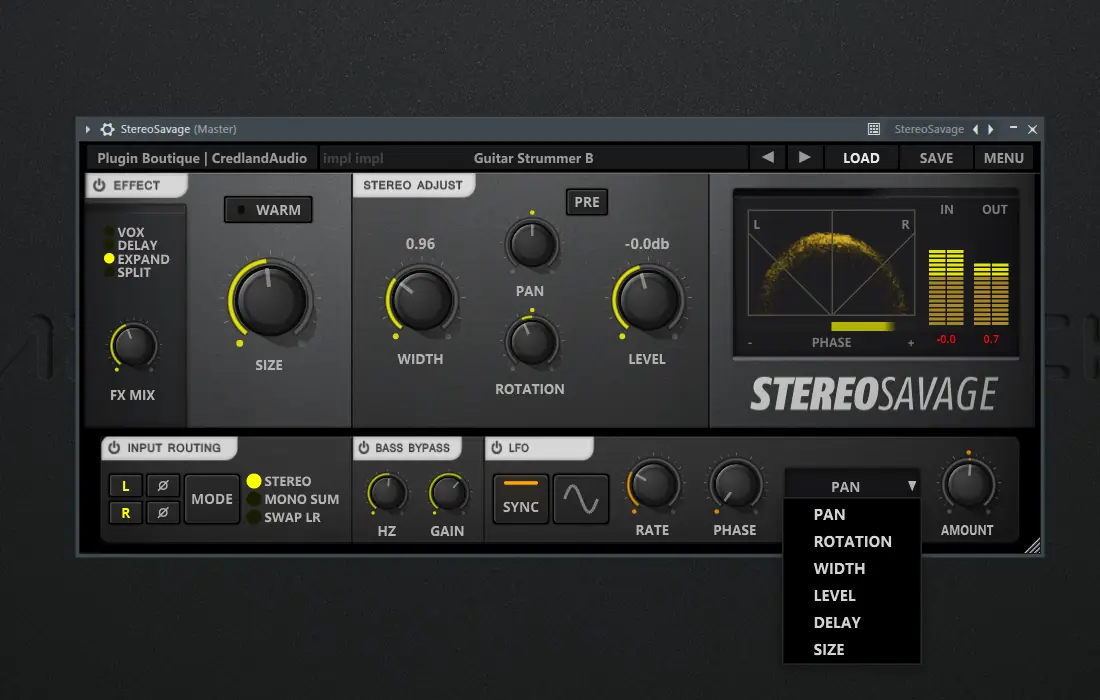Image resolution: width=1100 pixels, height=700 pixels.
Task: Expand the plugin window menu arrow
Action: click(x=88, y=129)
